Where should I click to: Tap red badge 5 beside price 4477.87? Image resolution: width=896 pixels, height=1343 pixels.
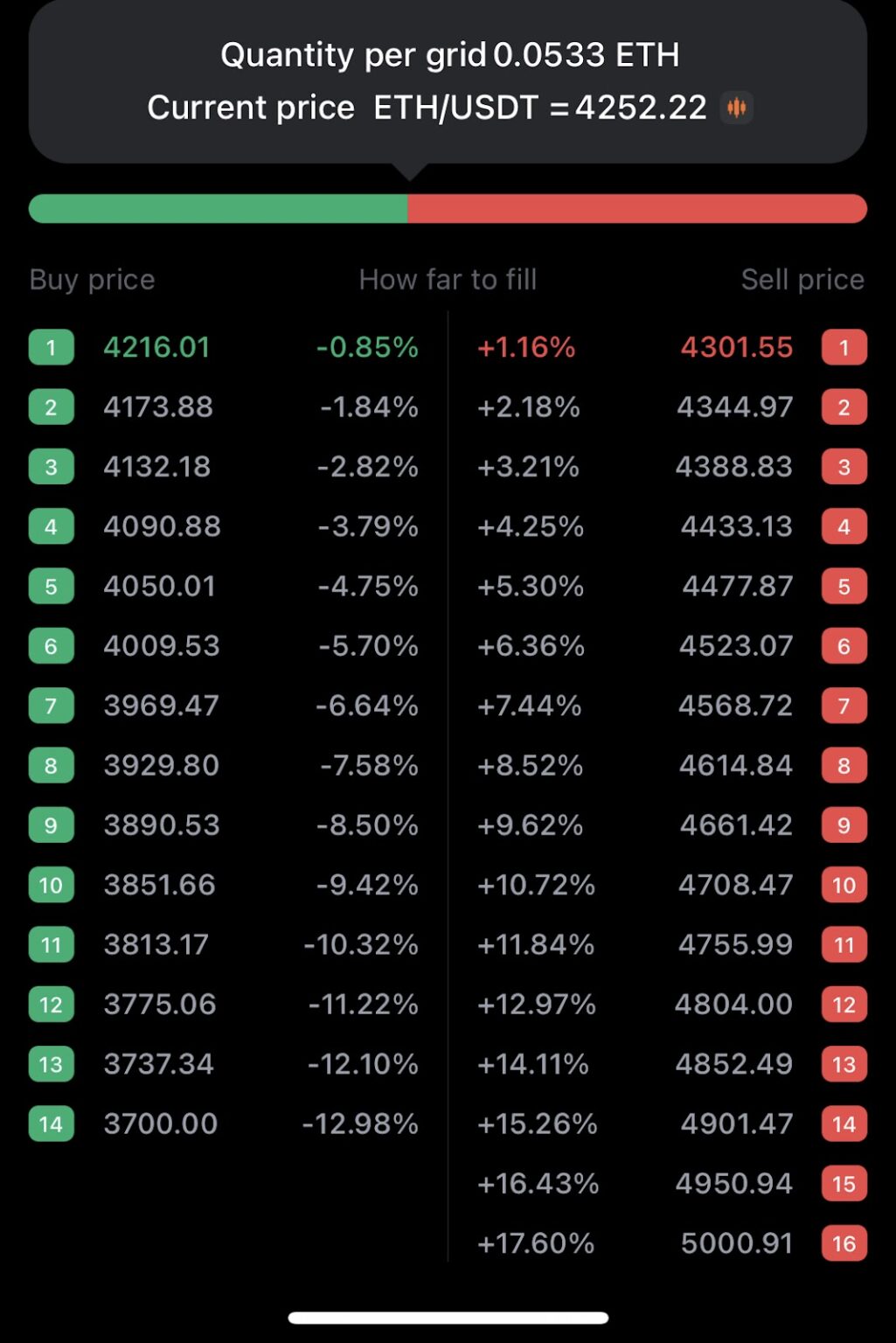pyautogui.click(x=844, y=586)
